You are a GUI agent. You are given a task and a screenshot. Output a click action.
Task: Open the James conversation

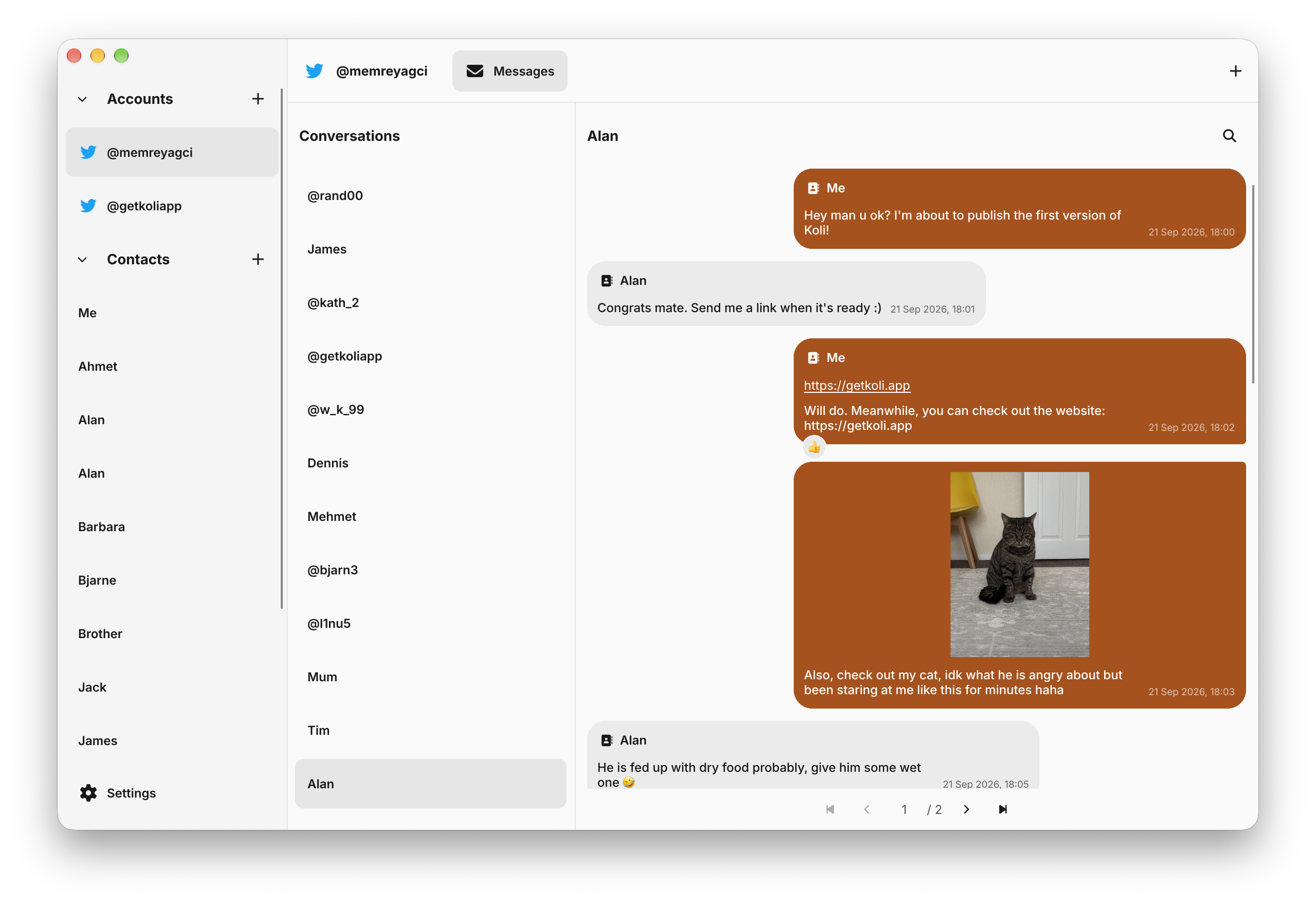click(431, 249)
